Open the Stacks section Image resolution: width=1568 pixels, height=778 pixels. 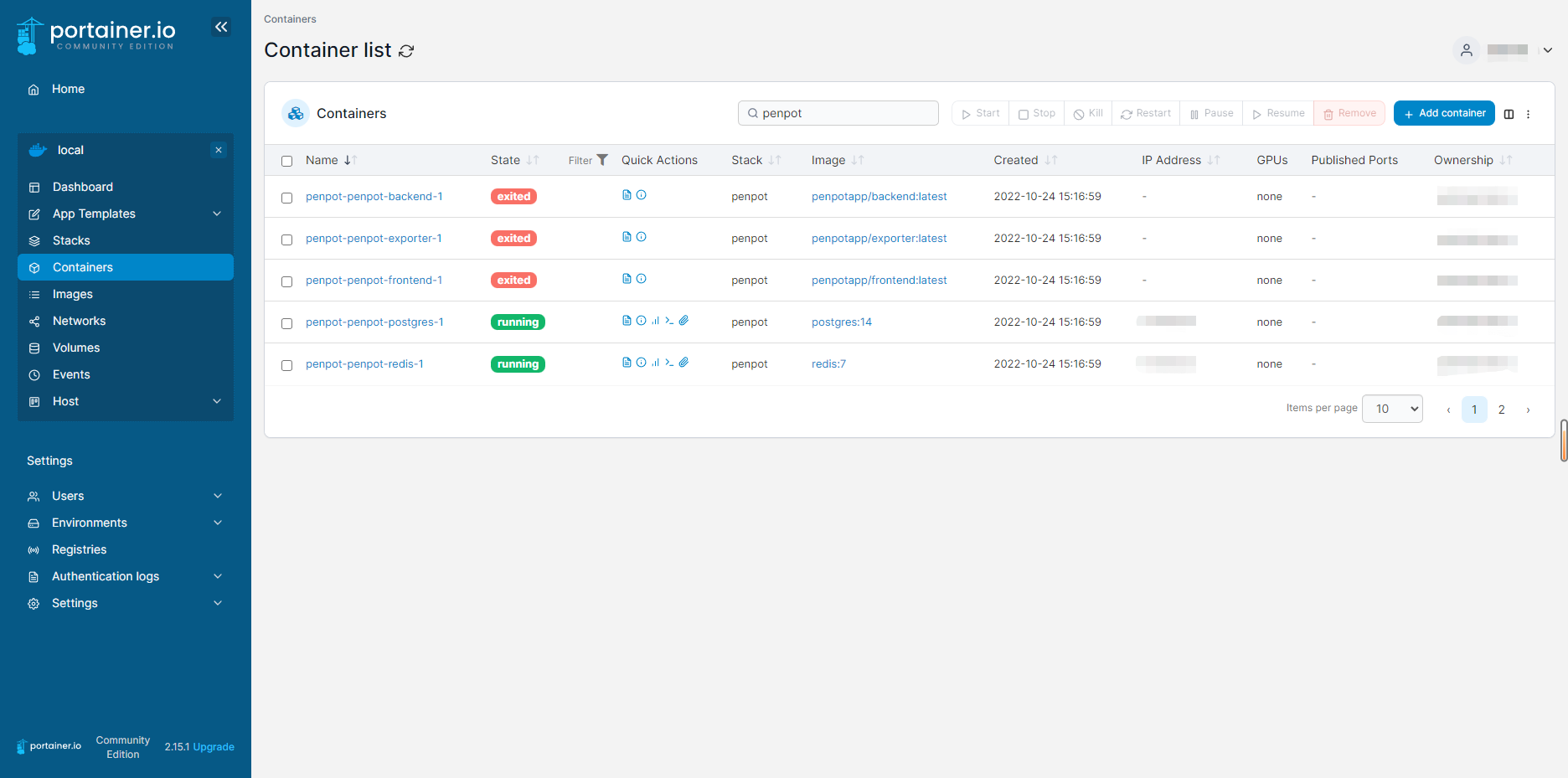pyautogui.click(x=71, y=240)
